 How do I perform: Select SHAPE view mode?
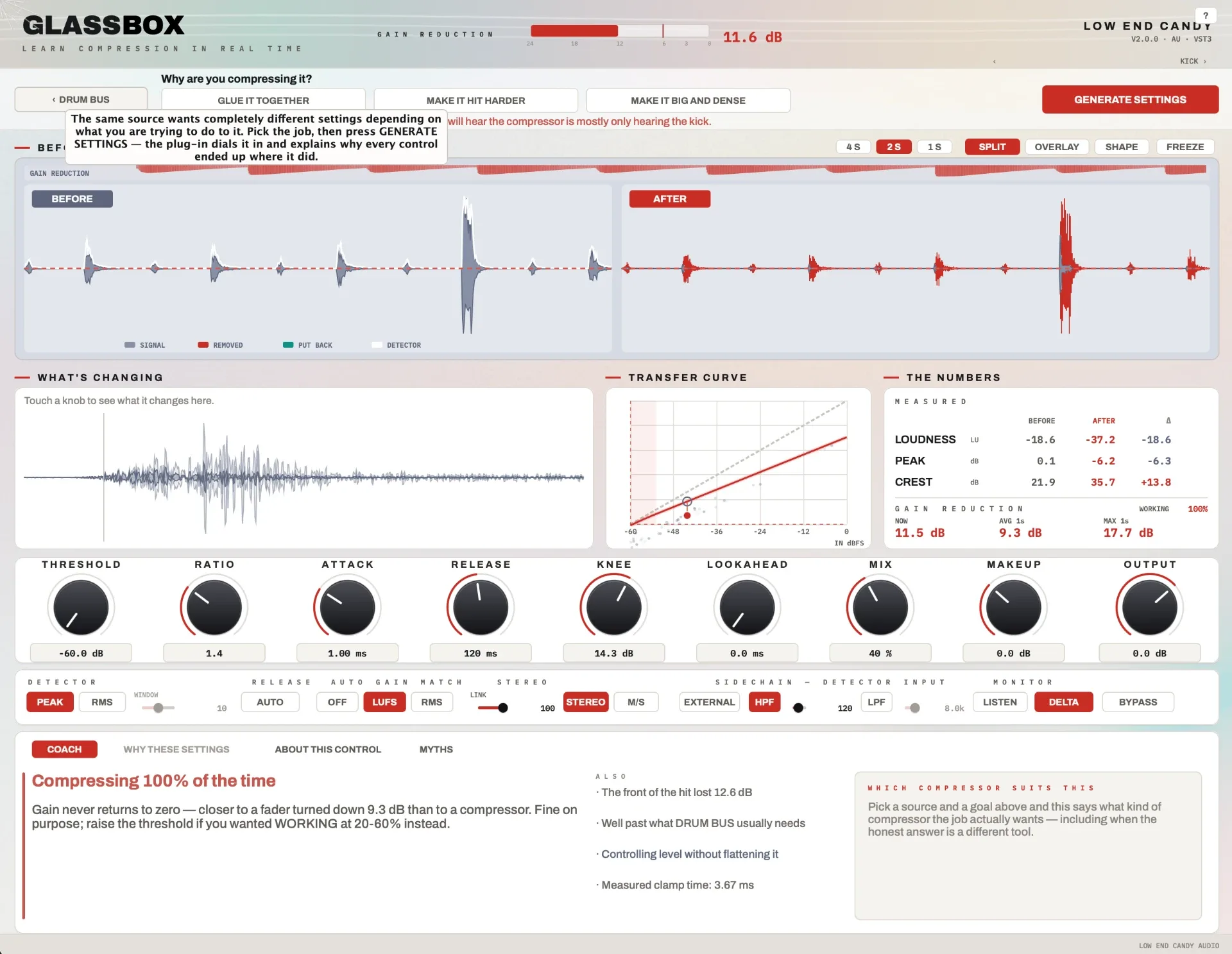click(1122, 147)
